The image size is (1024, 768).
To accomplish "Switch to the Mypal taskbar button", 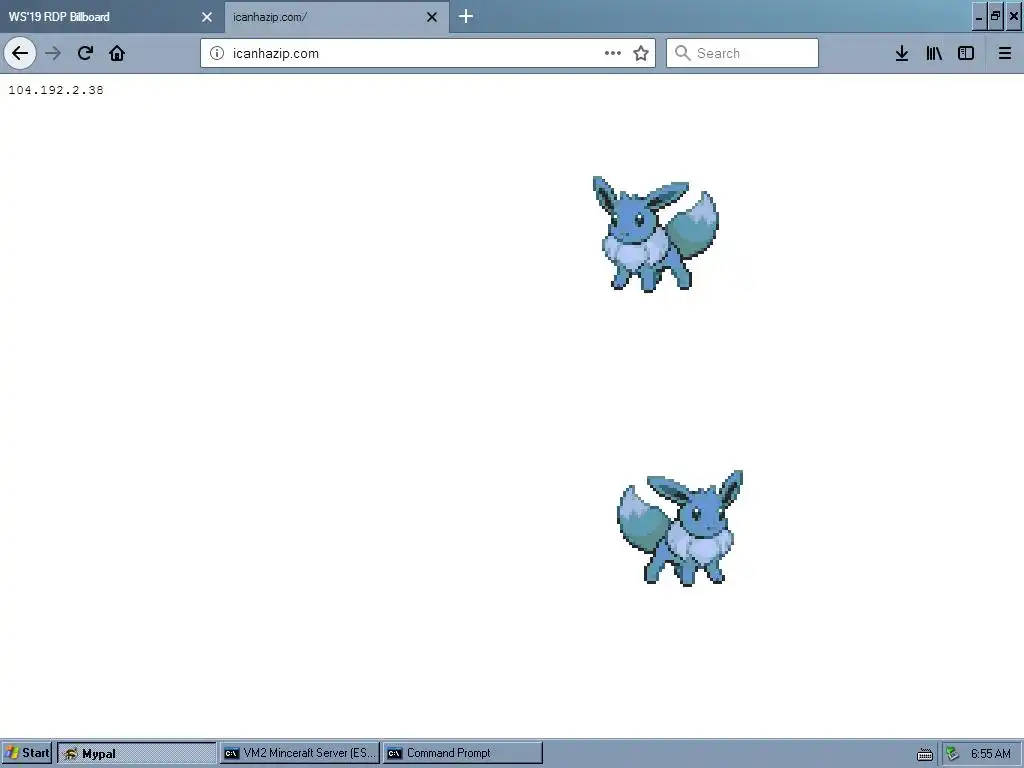I will click(136, 753).
